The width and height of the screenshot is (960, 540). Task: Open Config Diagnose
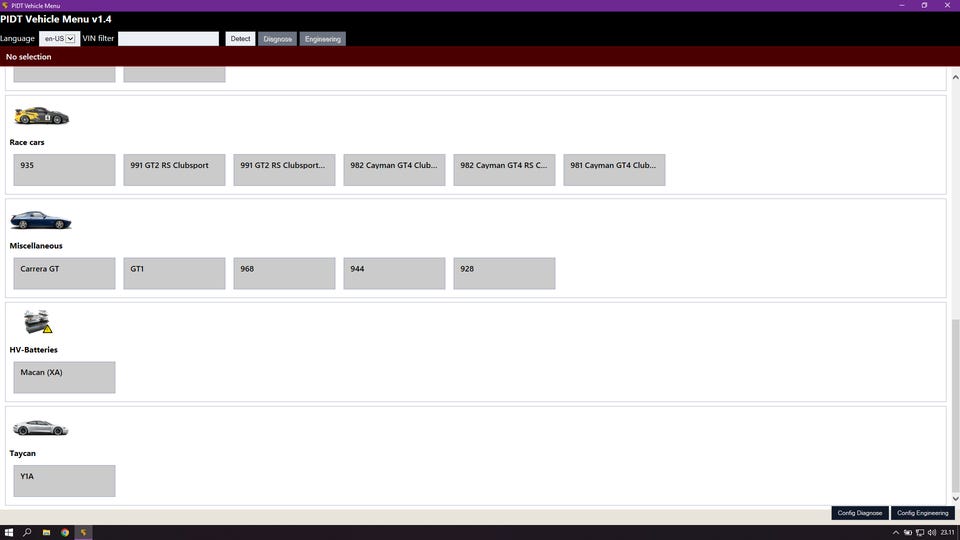coord(860,513)
